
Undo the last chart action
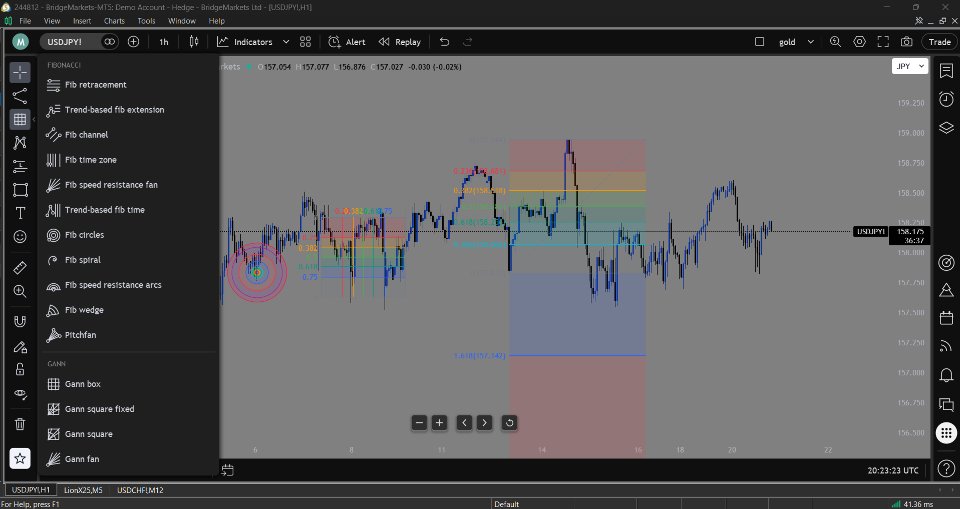444,42
